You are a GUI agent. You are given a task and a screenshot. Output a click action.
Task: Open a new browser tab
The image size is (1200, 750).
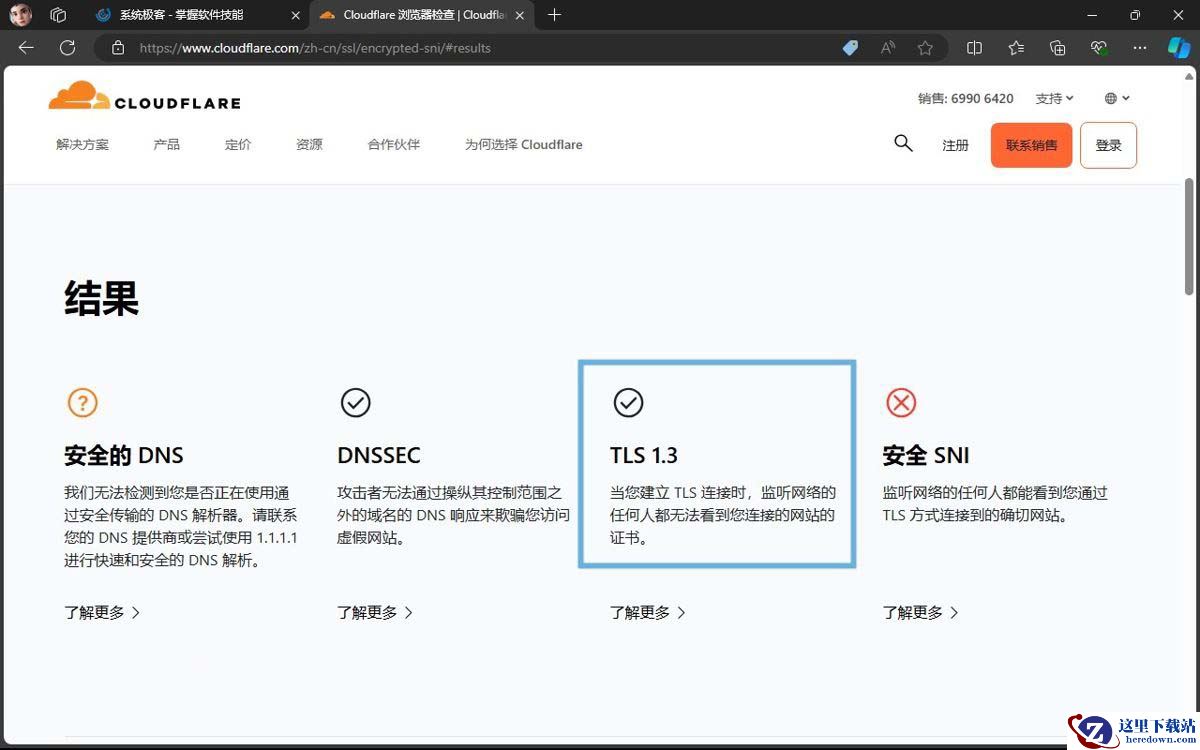555,15
